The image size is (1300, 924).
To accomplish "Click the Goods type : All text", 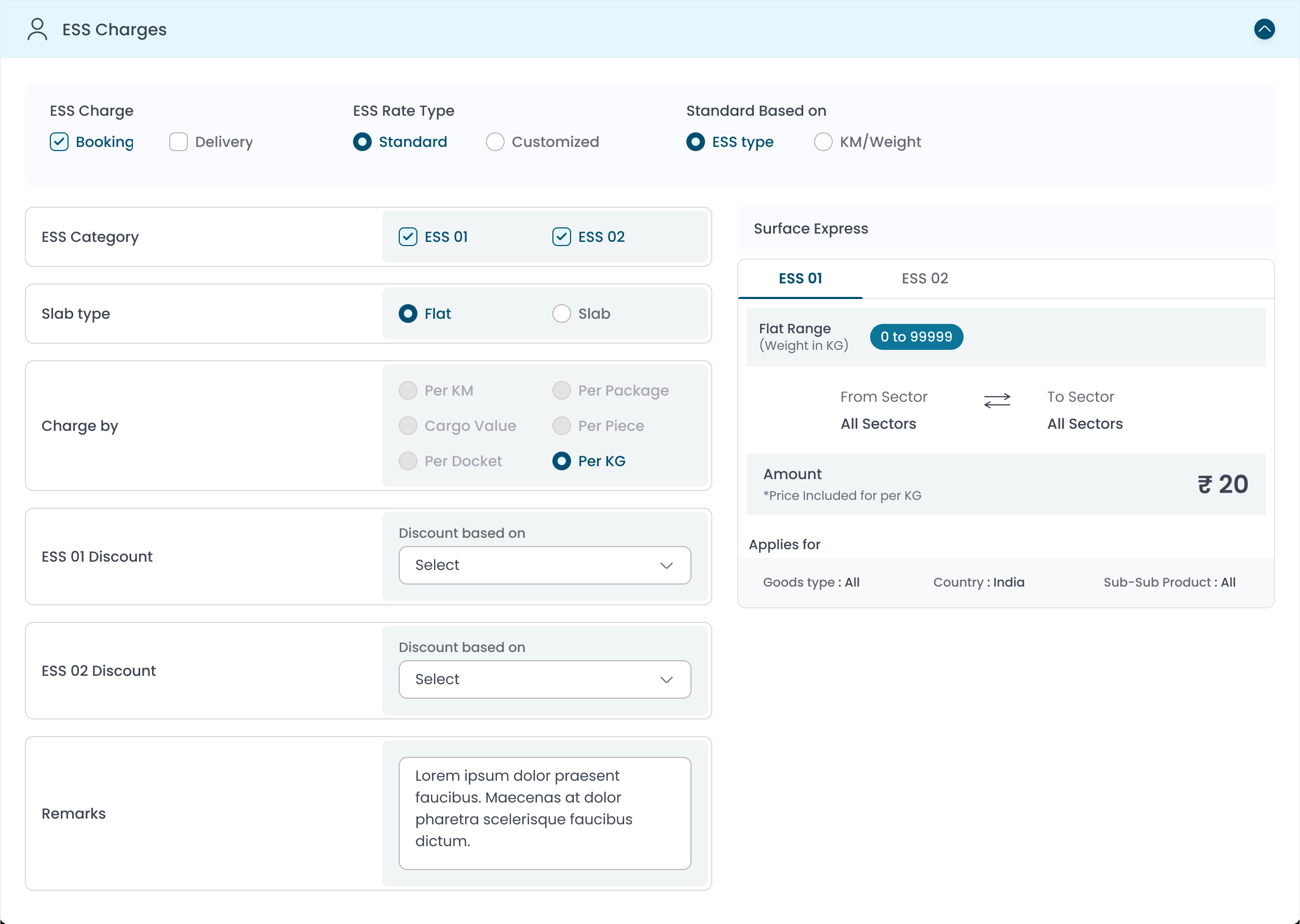I will (x=811, y=582).
